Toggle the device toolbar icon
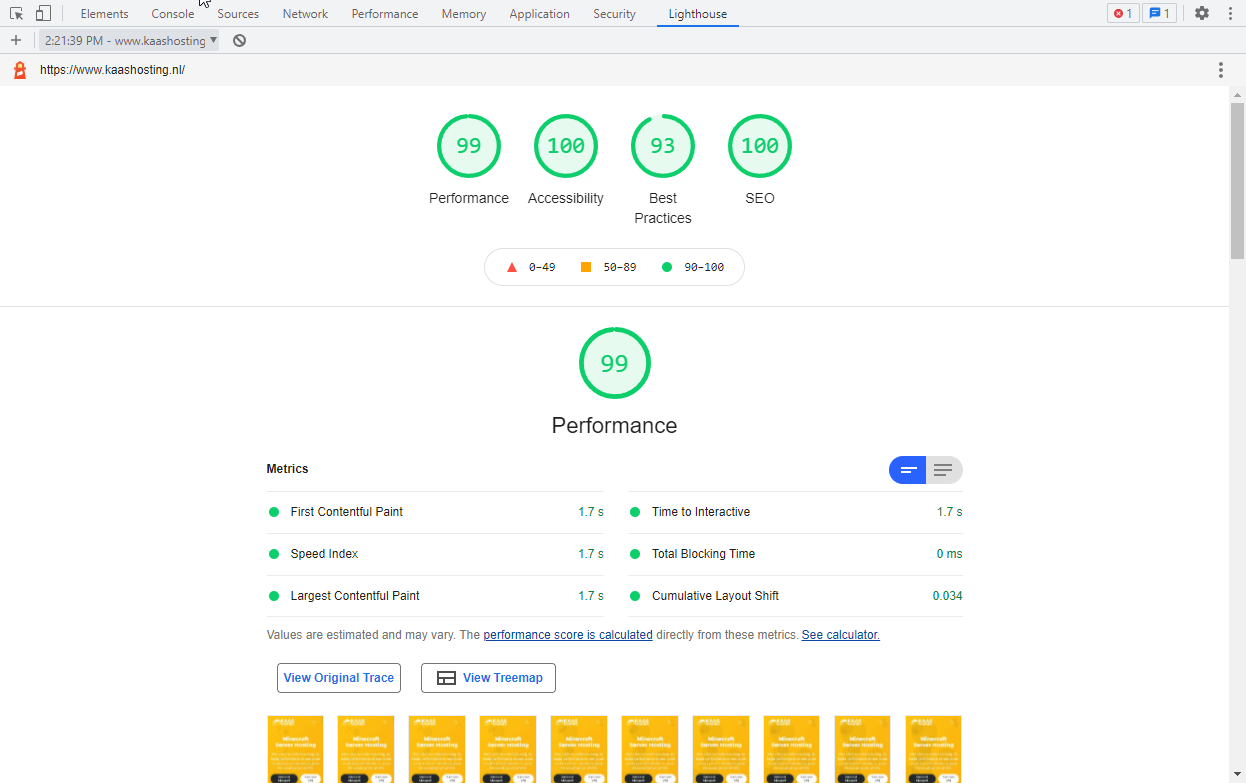Viewport: 1246px width, 783px height. tap(43, 14)
